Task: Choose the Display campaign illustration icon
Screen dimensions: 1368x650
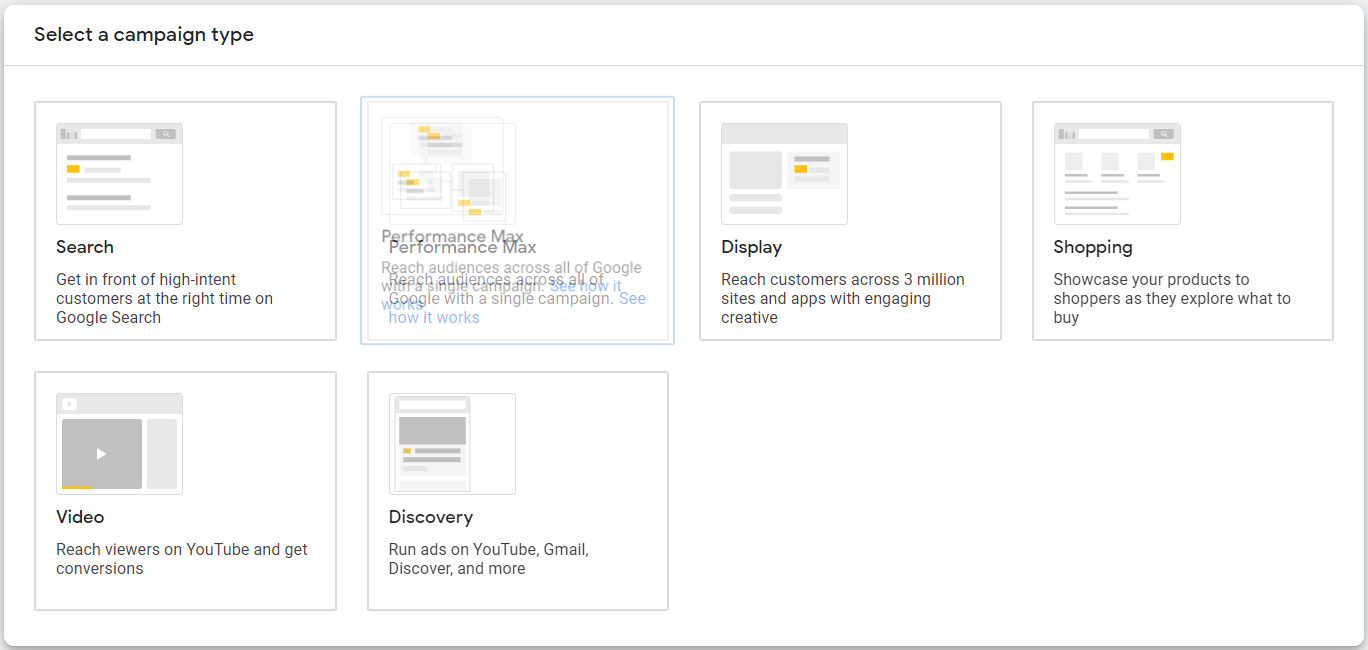Action: 784,174
